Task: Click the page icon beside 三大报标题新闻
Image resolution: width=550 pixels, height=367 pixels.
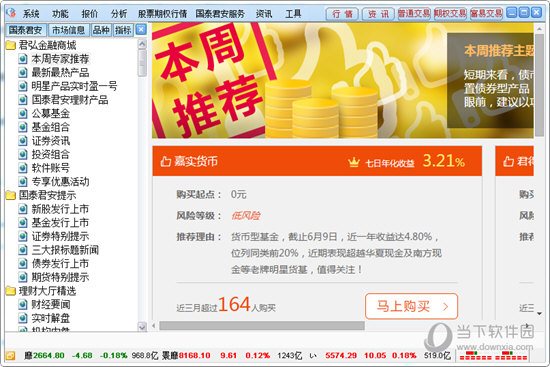Action: click(x=23, y=250)
